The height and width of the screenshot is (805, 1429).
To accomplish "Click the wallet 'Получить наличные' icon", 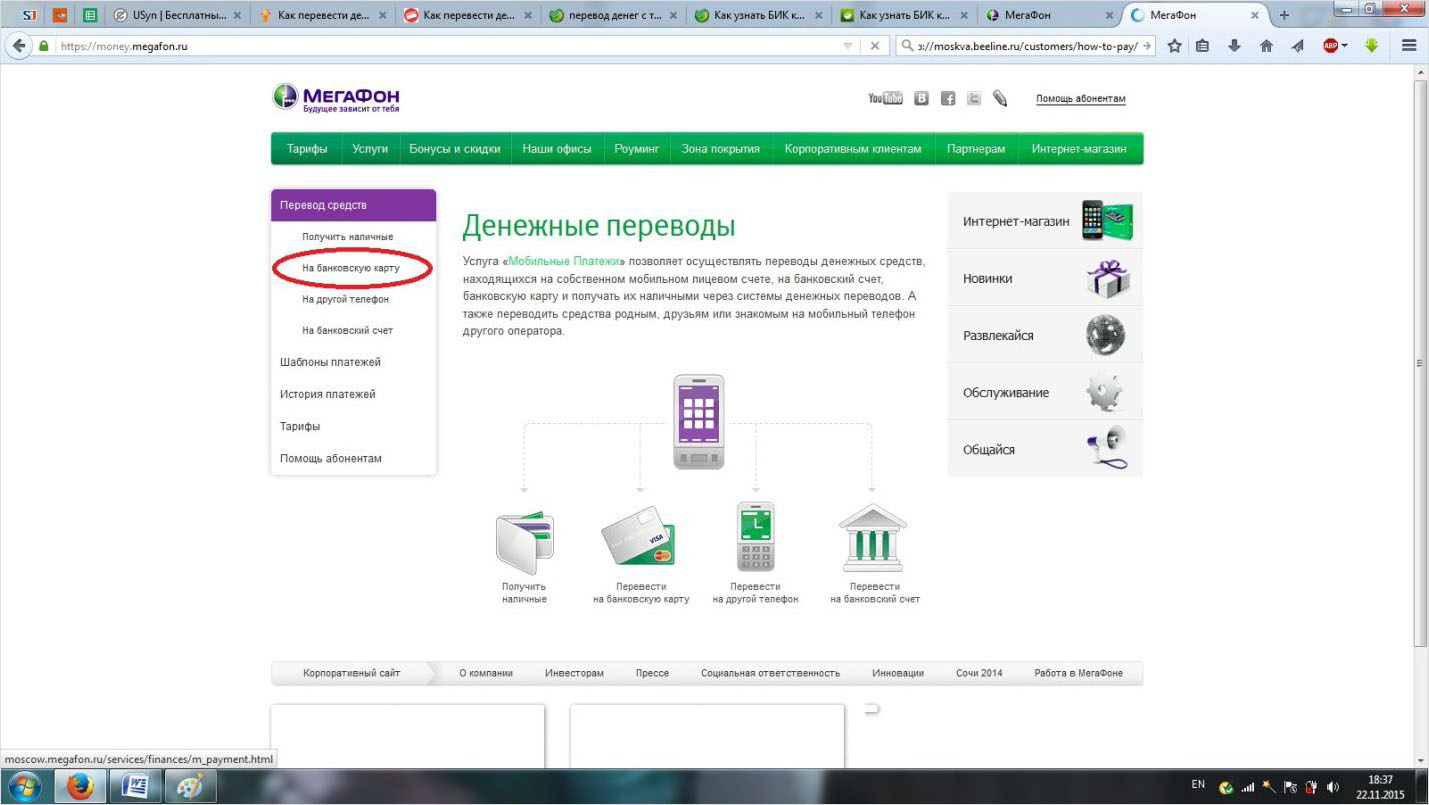I will click(x=525, y=542).
